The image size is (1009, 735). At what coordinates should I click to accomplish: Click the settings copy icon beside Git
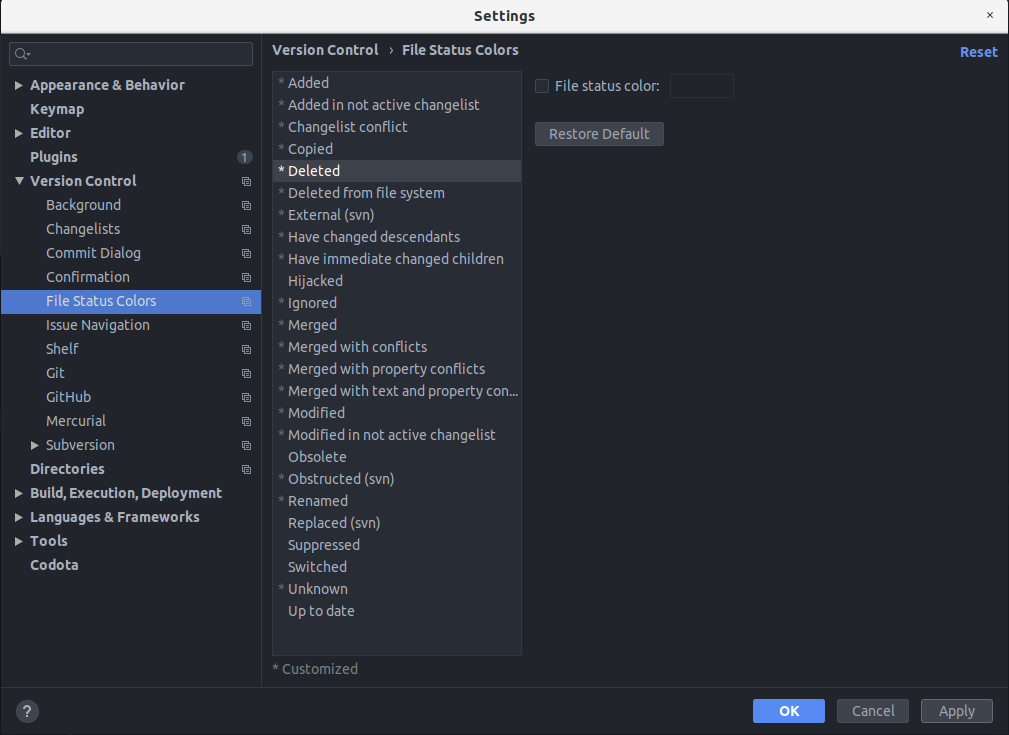tap(246, 373)
